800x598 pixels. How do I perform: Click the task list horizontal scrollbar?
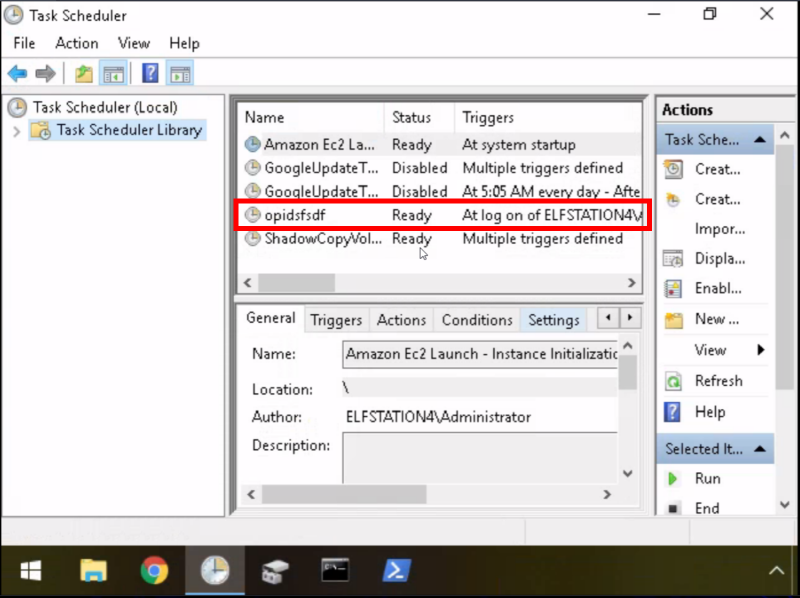pos(438,283)
